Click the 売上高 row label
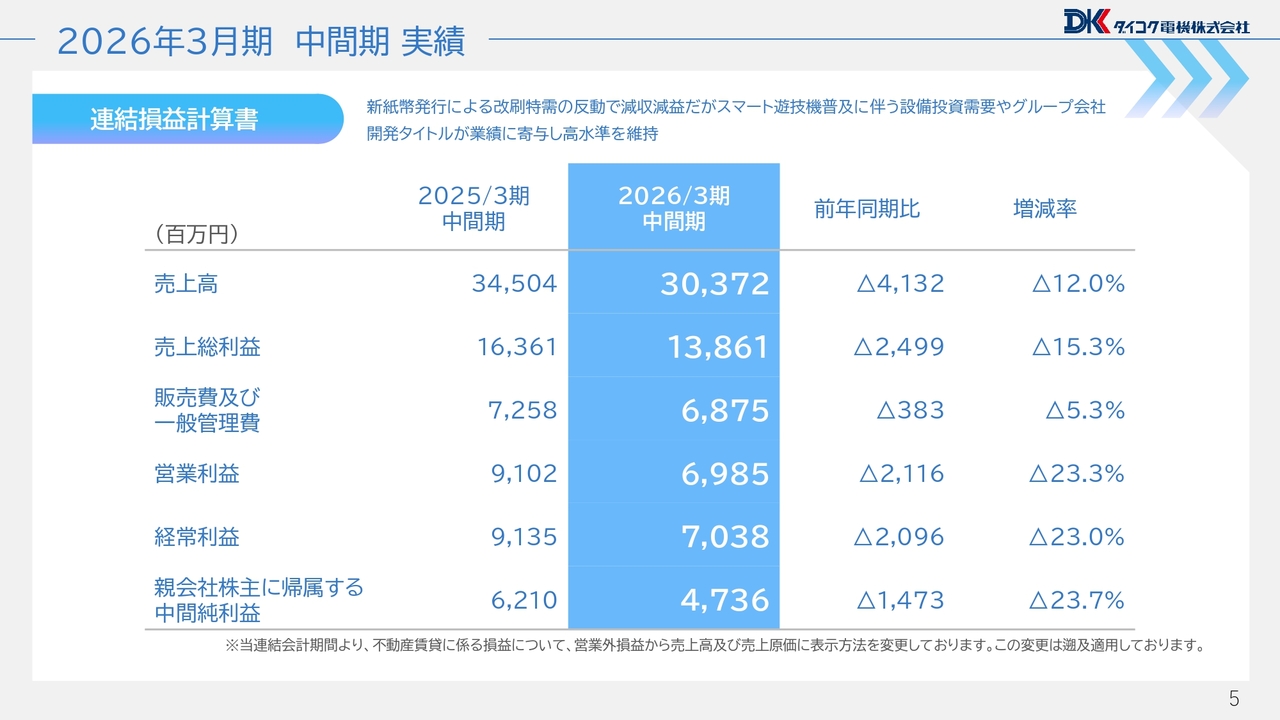Screen dimensions: 1280x720 click(185, 284)
